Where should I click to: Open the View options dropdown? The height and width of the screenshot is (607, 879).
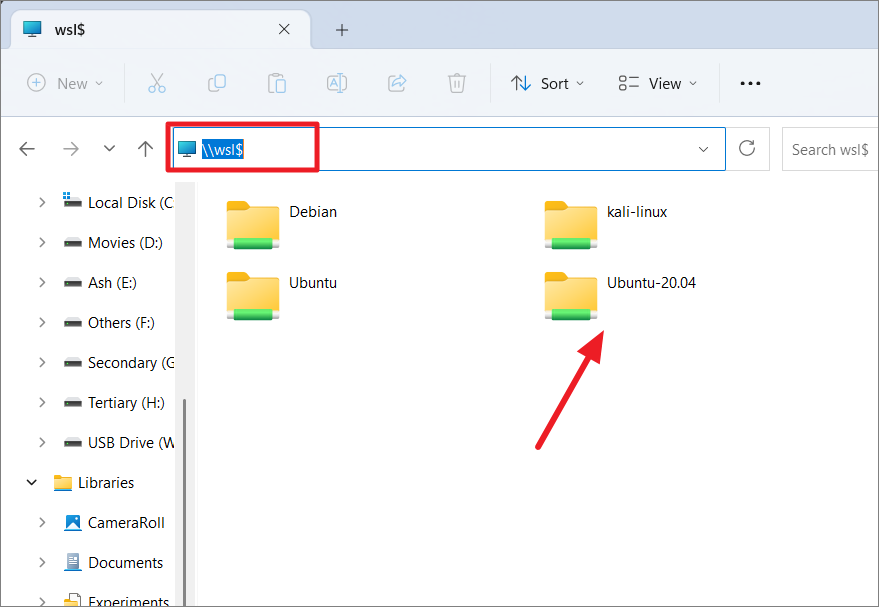(658, 84)
